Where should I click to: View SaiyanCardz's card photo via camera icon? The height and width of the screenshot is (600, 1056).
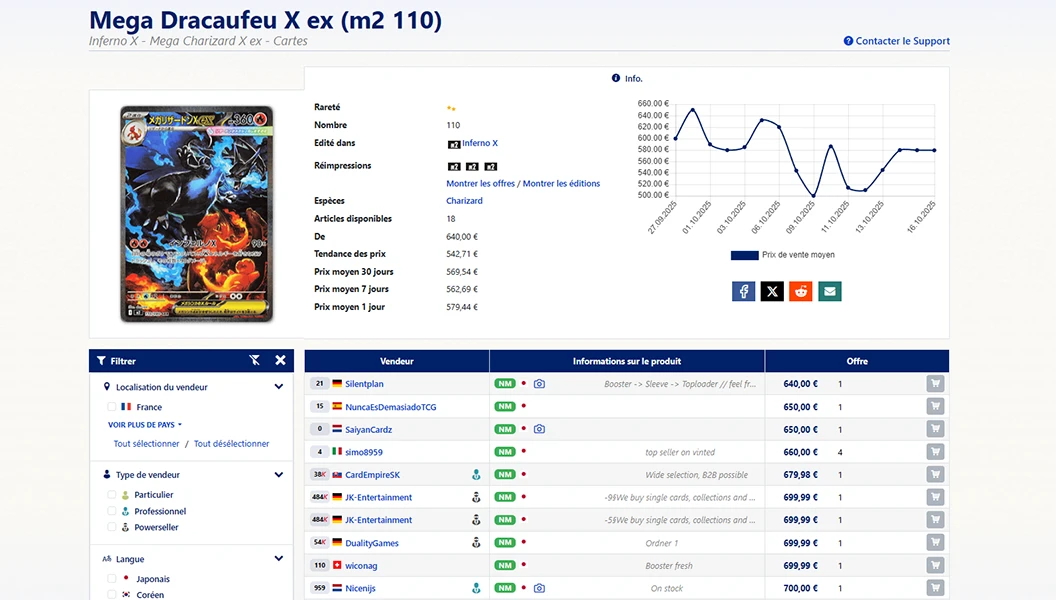point(539,429)
